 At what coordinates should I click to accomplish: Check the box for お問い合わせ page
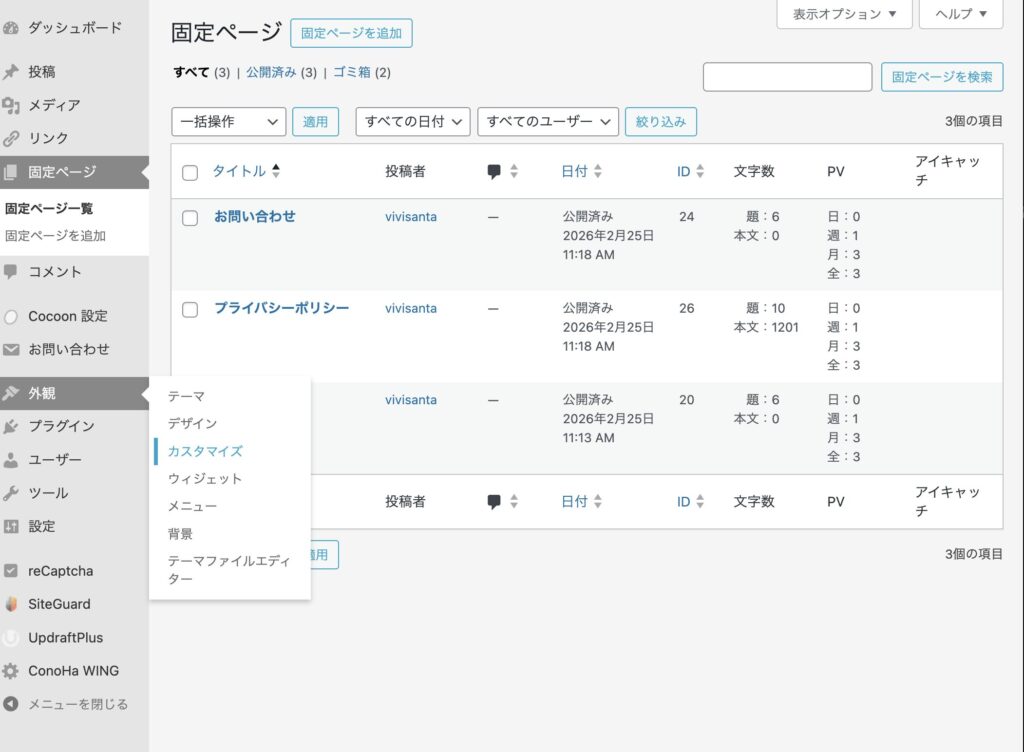(x=190, y=218)
